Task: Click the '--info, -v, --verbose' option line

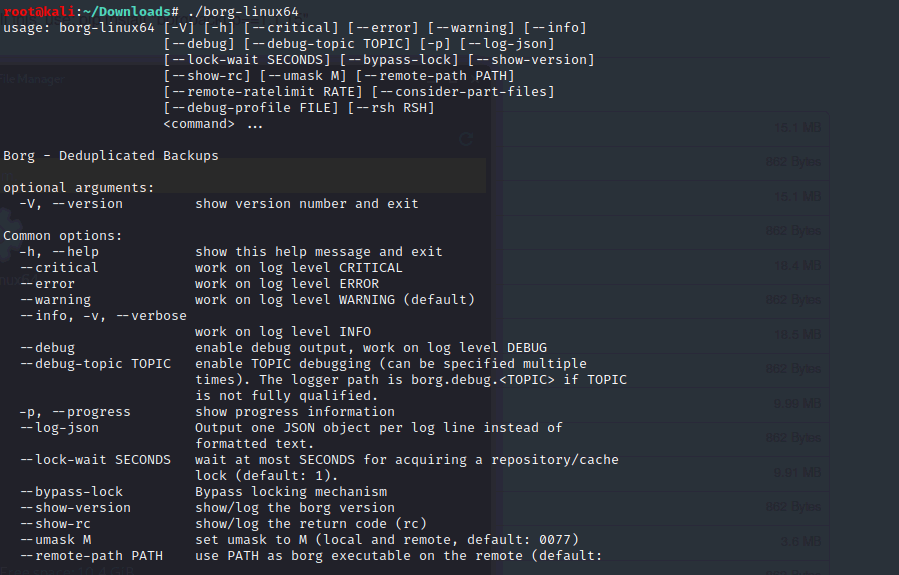Action: click(x=103, y=315)
